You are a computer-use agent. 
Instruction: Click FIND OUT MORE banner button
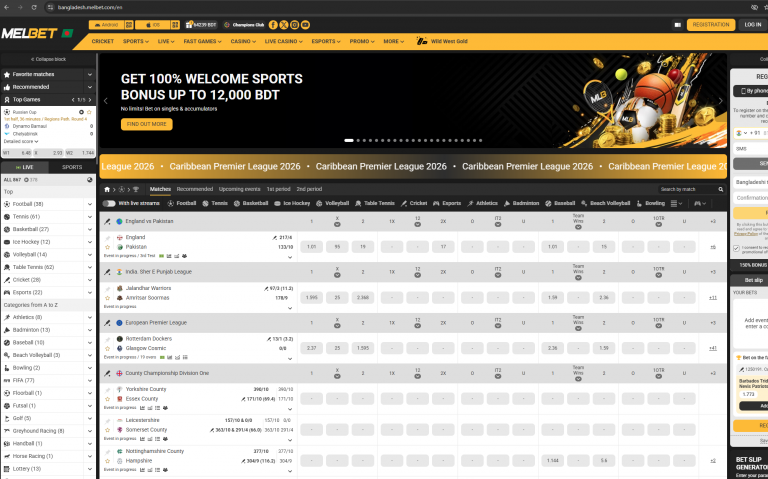click(146, 124)
